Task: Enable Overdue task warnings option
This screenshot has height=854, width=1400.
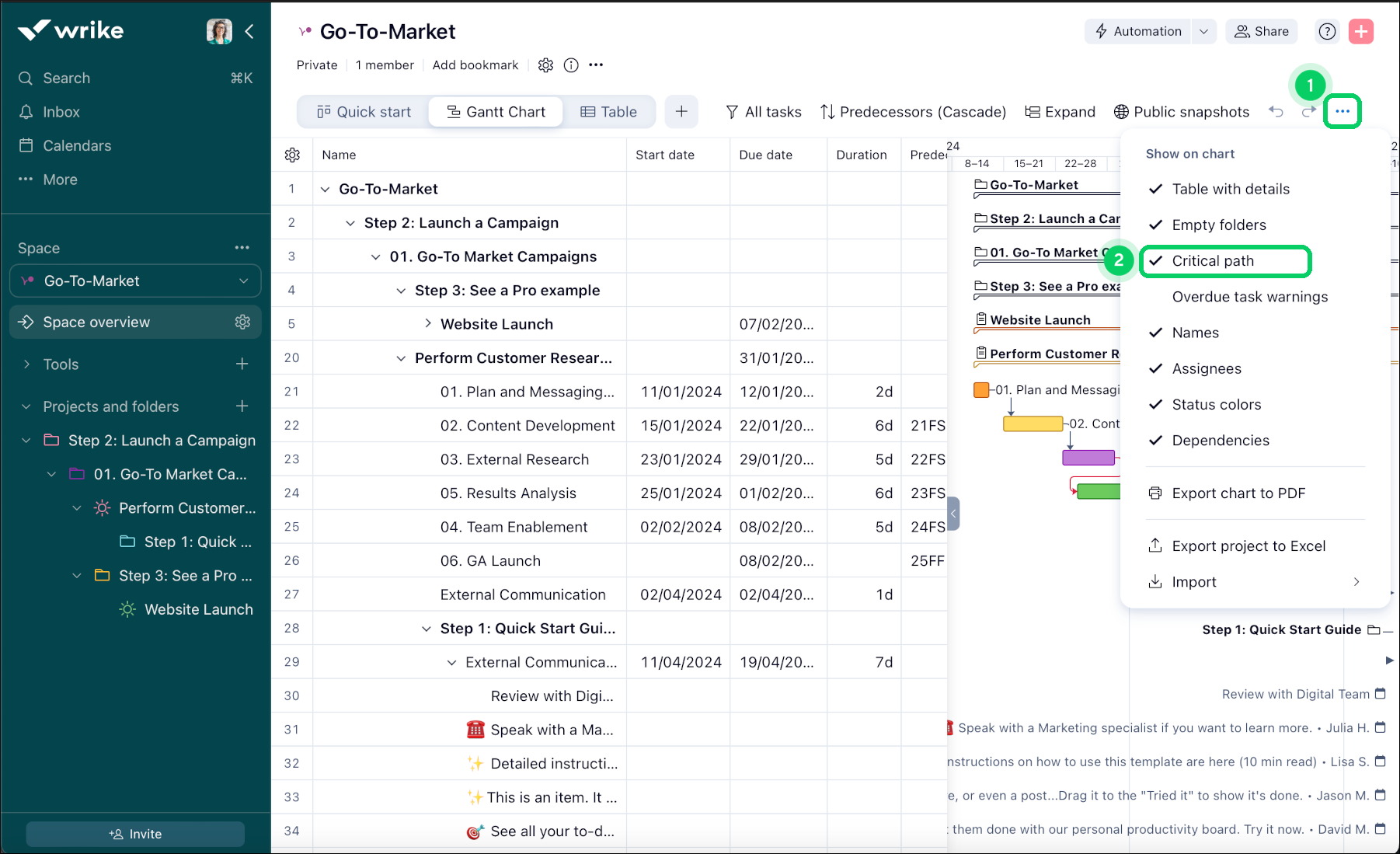Action: [1249, 297]
